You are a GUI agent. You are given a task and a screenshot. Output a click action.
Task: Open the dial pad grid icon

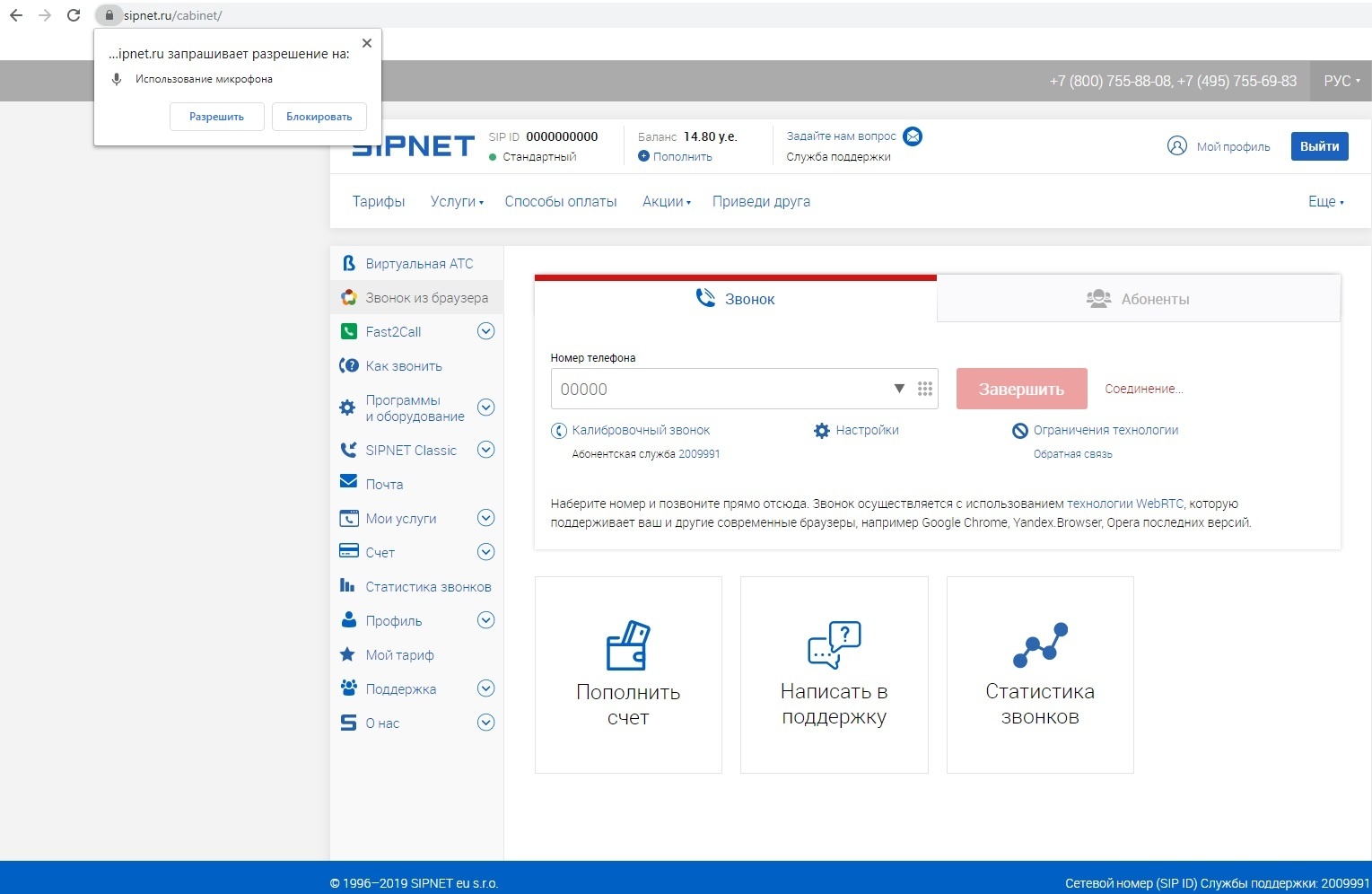(925, 389)
